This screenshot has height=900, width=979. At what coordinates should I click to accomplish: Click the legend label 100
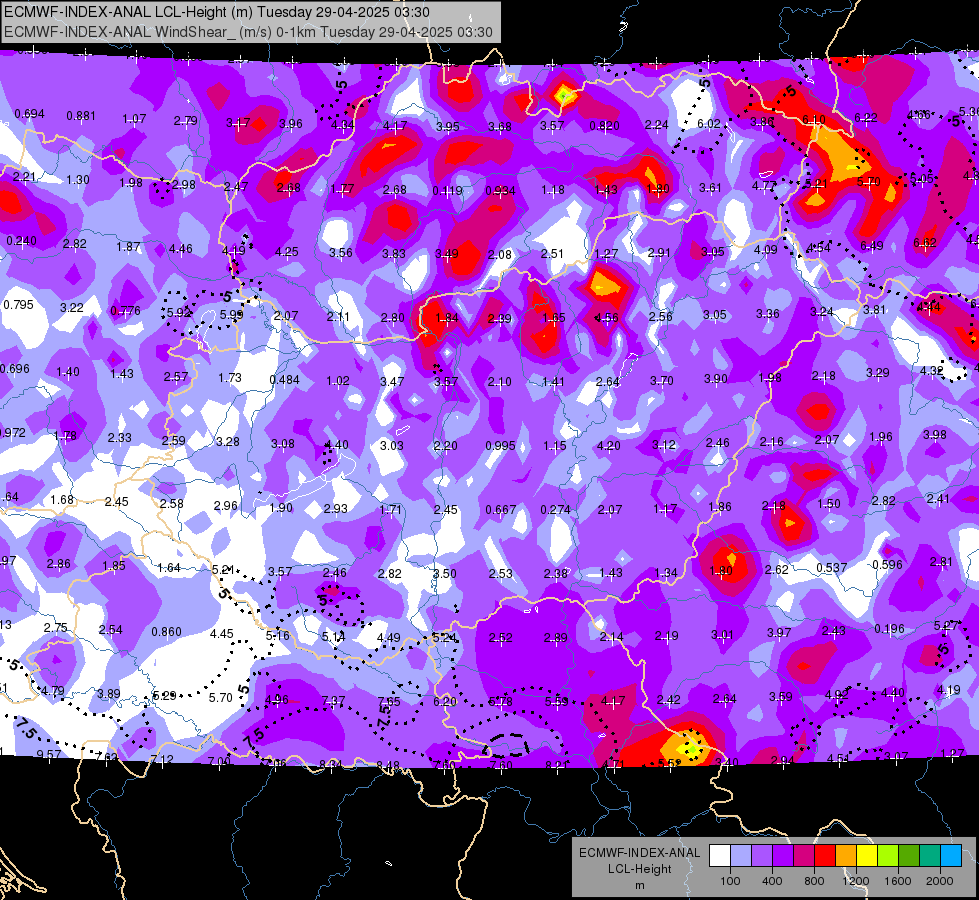click(730, 881)
